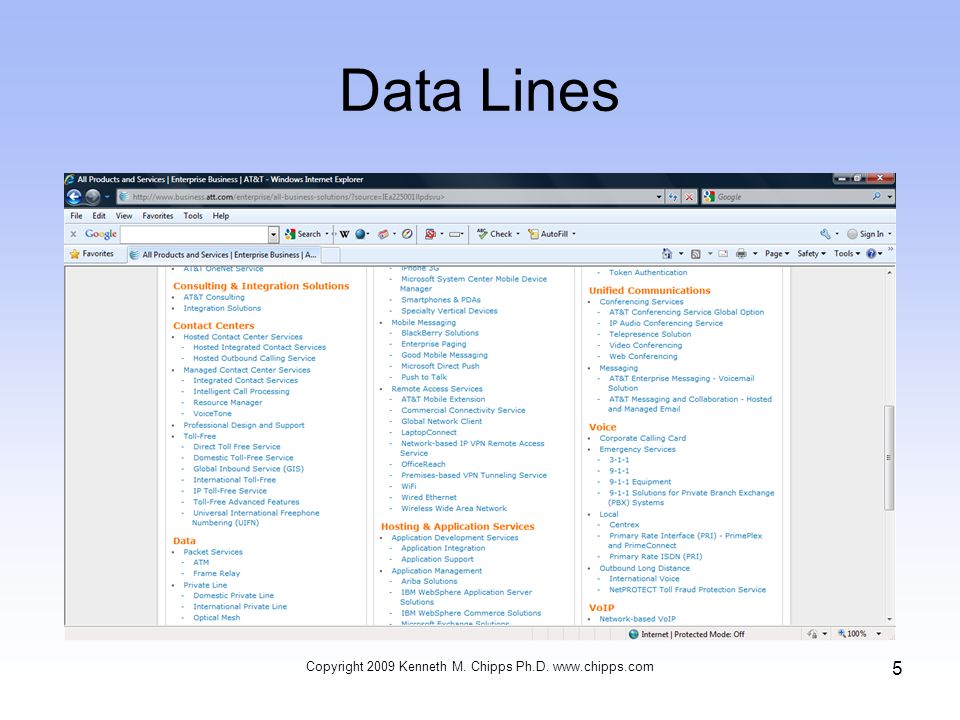Open the zoom level 100% control

860,634
